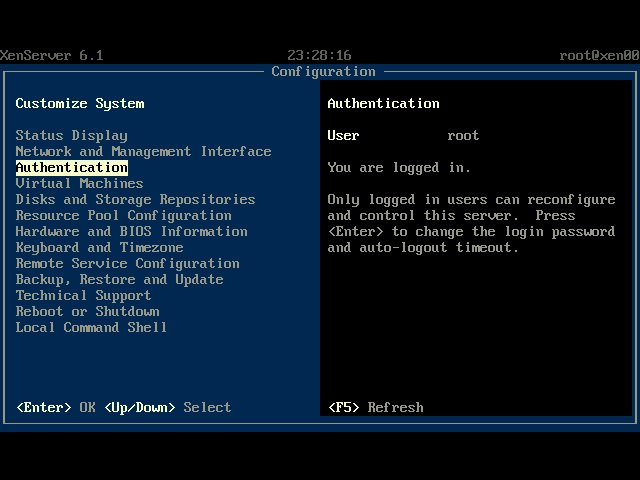
Task: Click the 23:28:16 clock
Action: click(x=319, y=55)
